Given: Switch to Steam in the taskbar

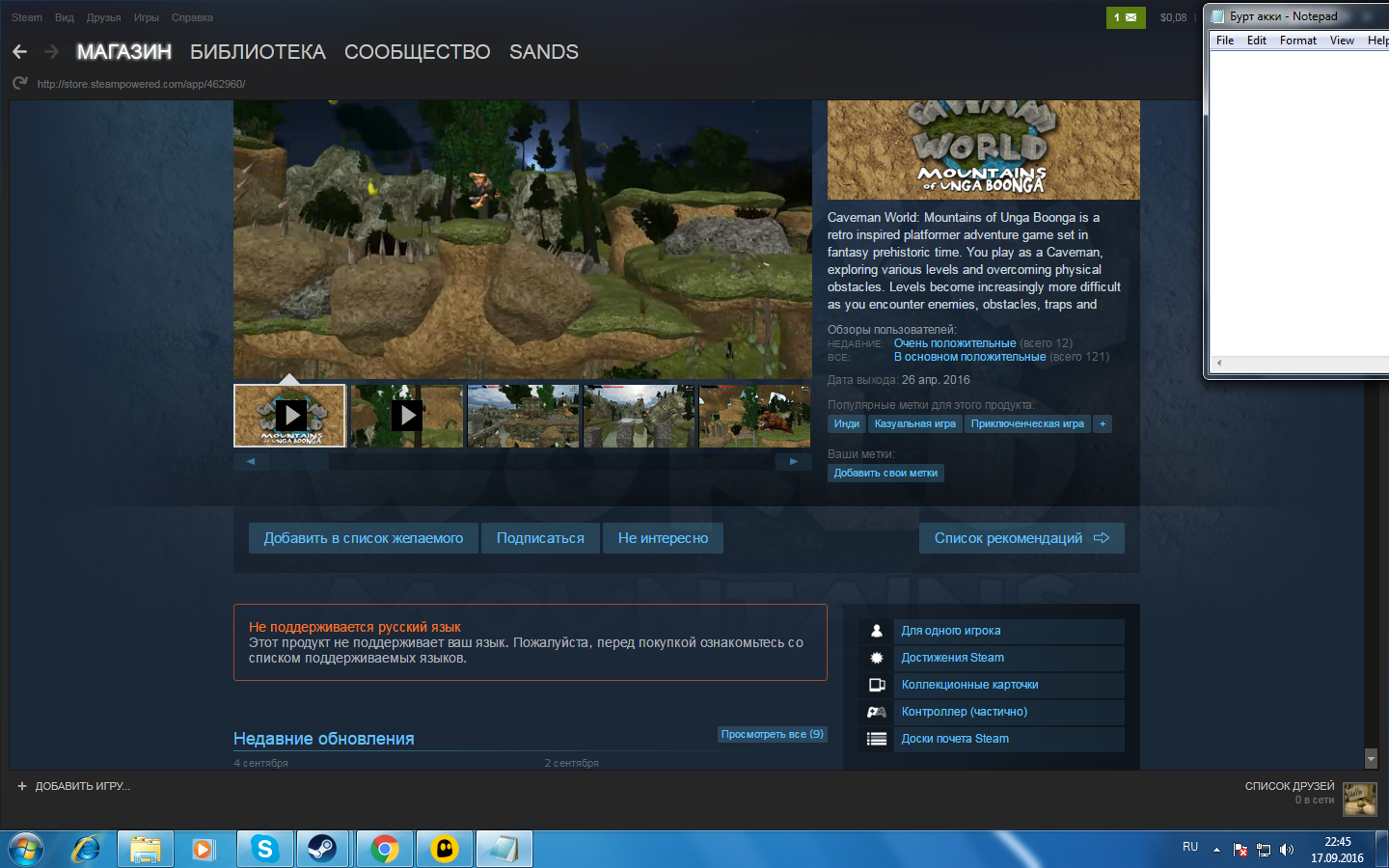Looking at the screenshot, I should coord(323,850).
